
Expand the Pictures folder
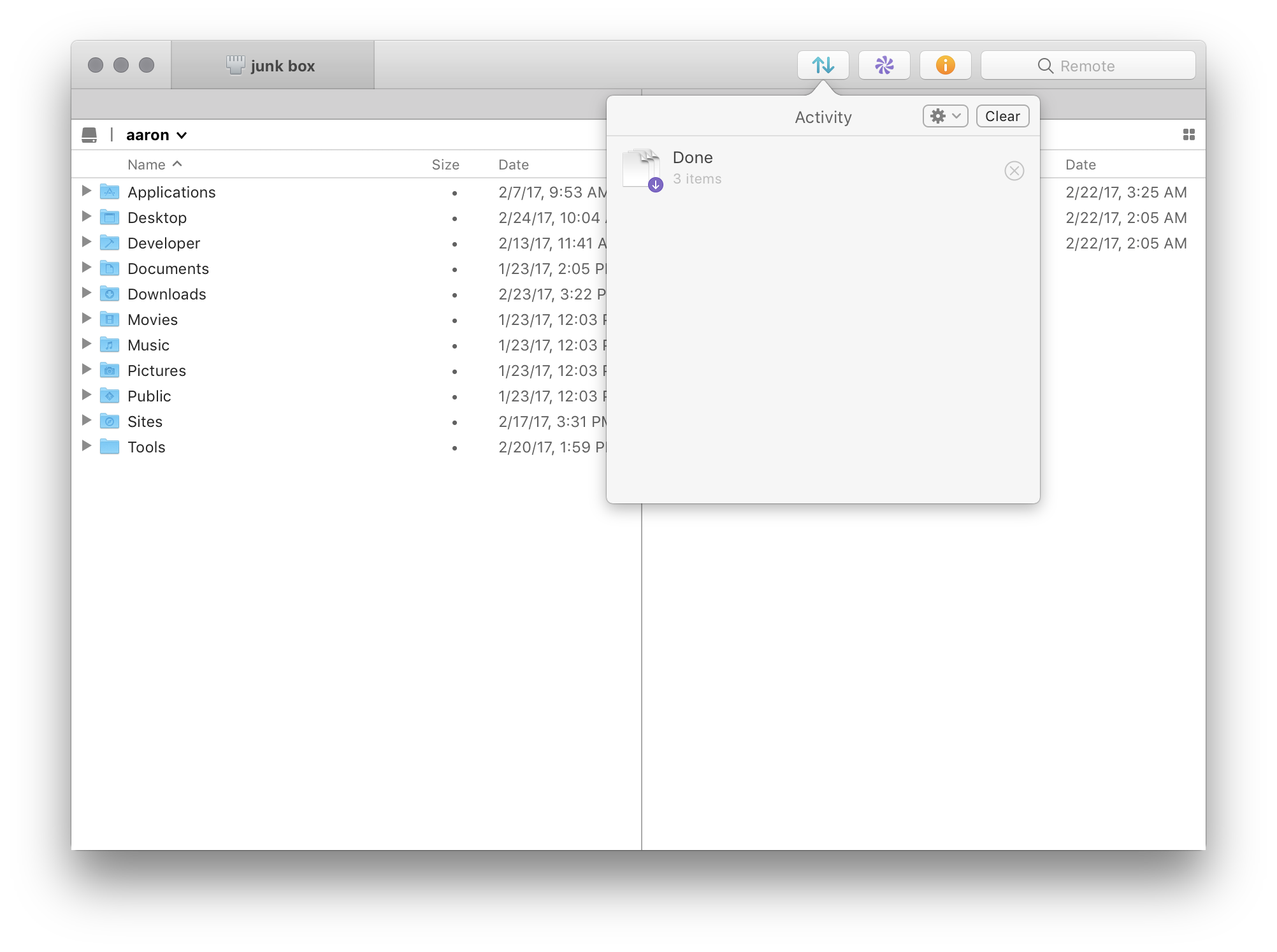[x=87, y=370]
